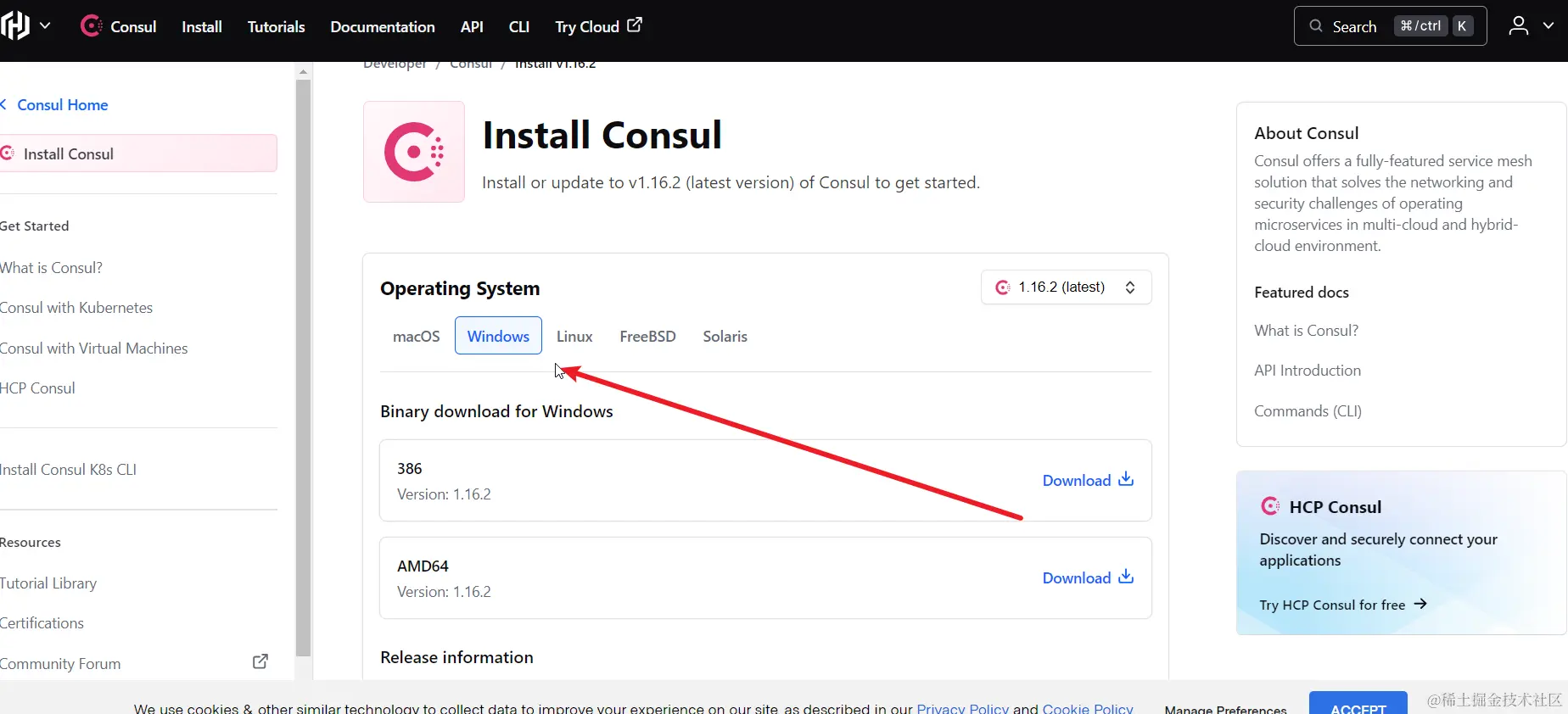This screenshot has height=714, width=1568.
Task: Open the API nav item
Action: [472, 26]
